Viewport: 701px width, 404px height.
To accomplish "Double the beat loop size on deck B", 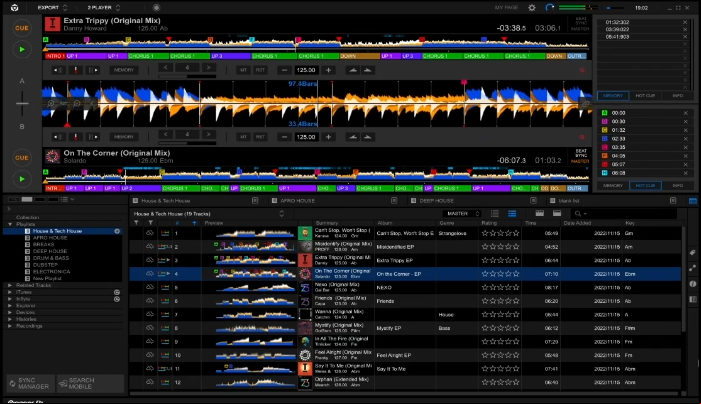I will point(208,134).
